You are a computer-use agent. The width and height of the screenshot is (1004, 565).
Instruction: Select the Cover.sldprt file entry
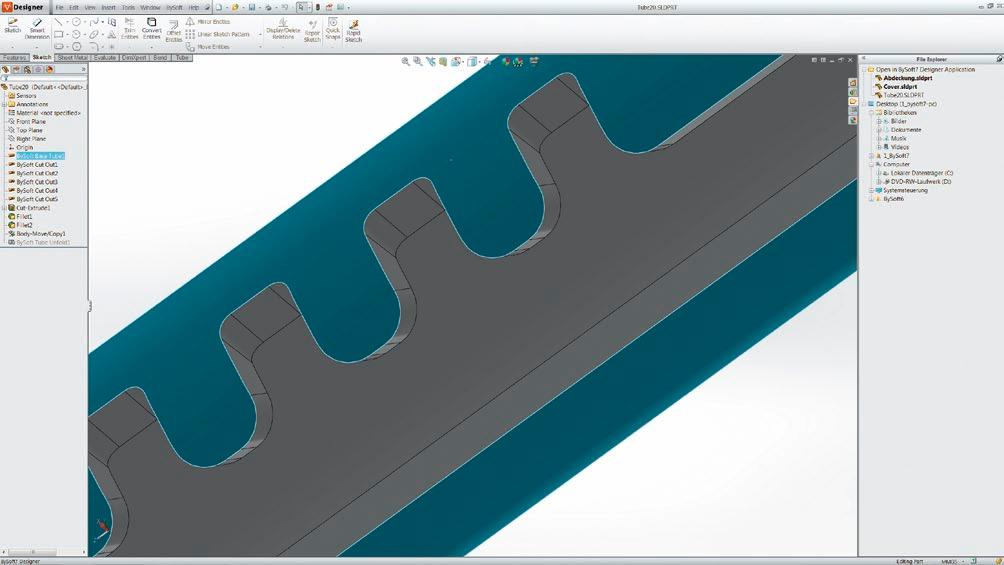pos(900,86)
